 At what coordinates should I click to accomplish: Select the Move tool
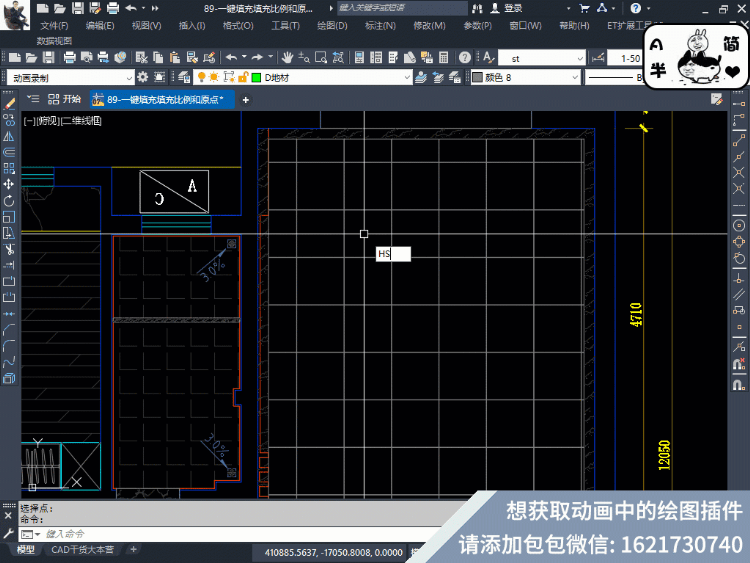(9, 185)
